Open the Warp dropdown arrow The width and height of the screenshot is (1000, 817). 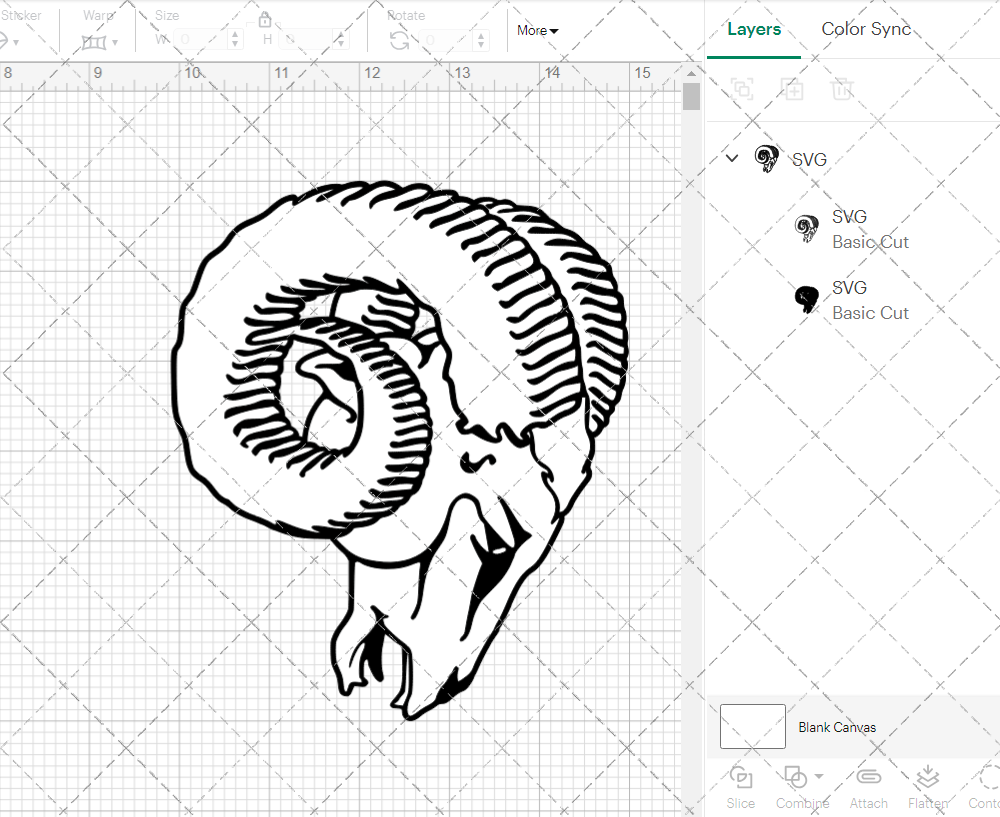[115, 43]
